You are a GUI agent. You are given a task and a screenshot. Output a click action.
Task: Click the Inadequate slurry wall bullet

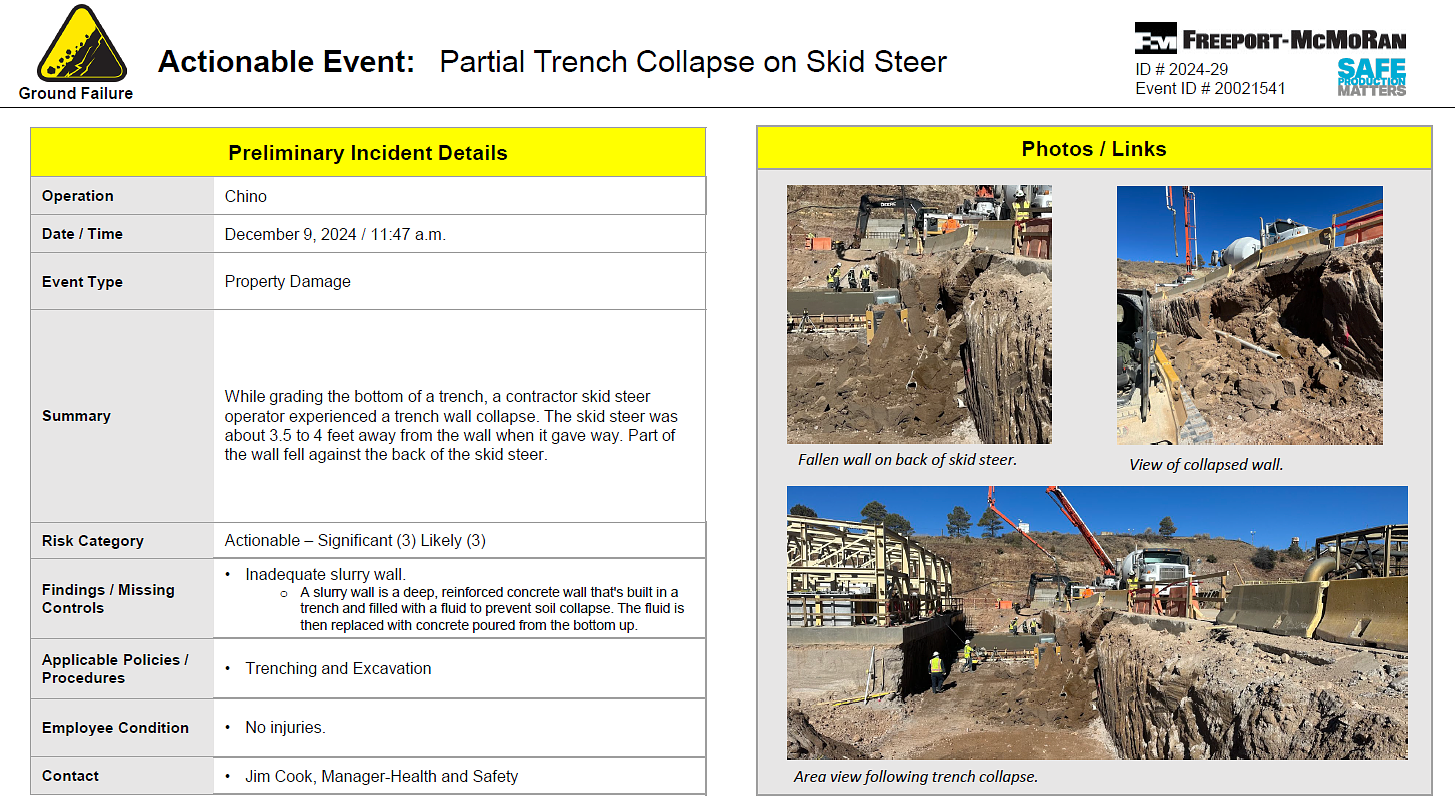pos(325,574)
